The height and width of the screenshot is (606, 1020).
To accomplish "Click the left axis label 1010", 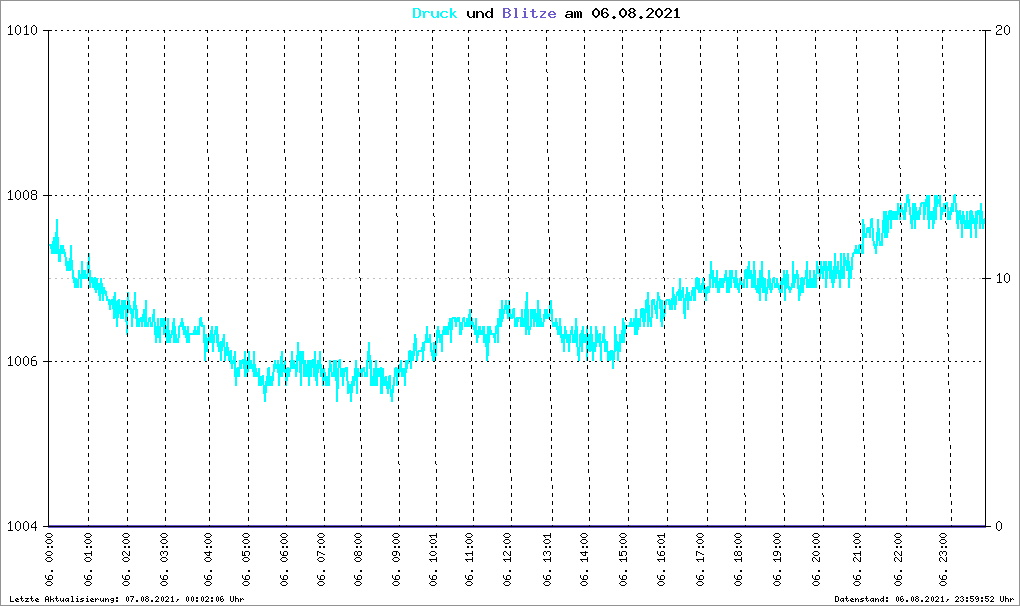I will tap(22, 31).
